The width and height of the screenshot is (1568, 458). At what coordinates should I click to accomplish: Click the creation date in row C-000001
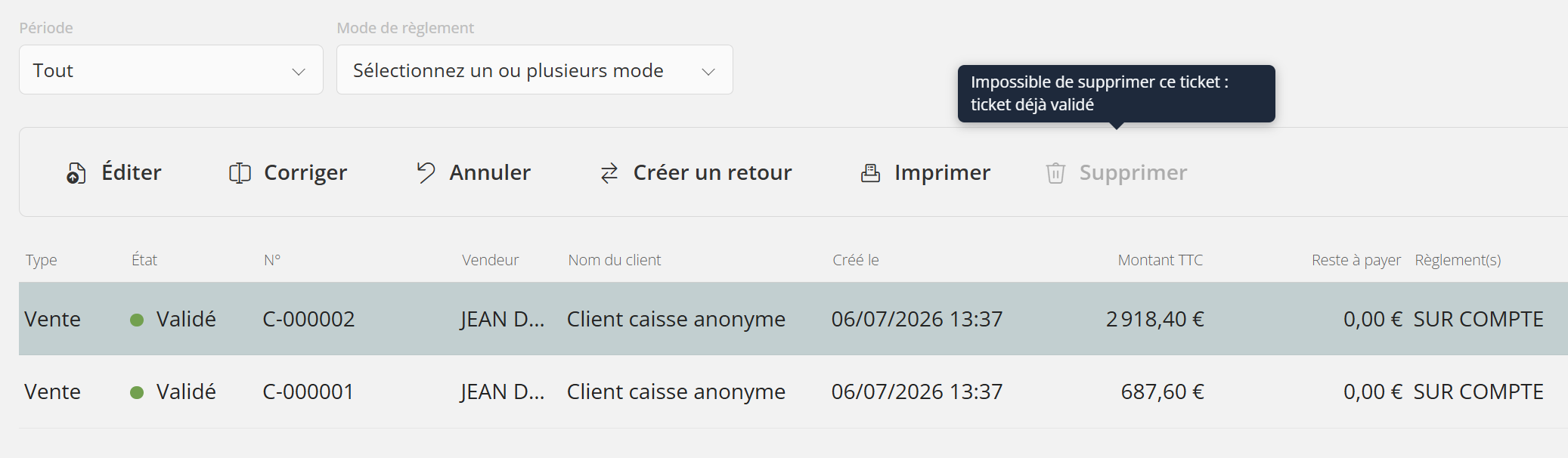pyautogui.click(x=917, y=391)
